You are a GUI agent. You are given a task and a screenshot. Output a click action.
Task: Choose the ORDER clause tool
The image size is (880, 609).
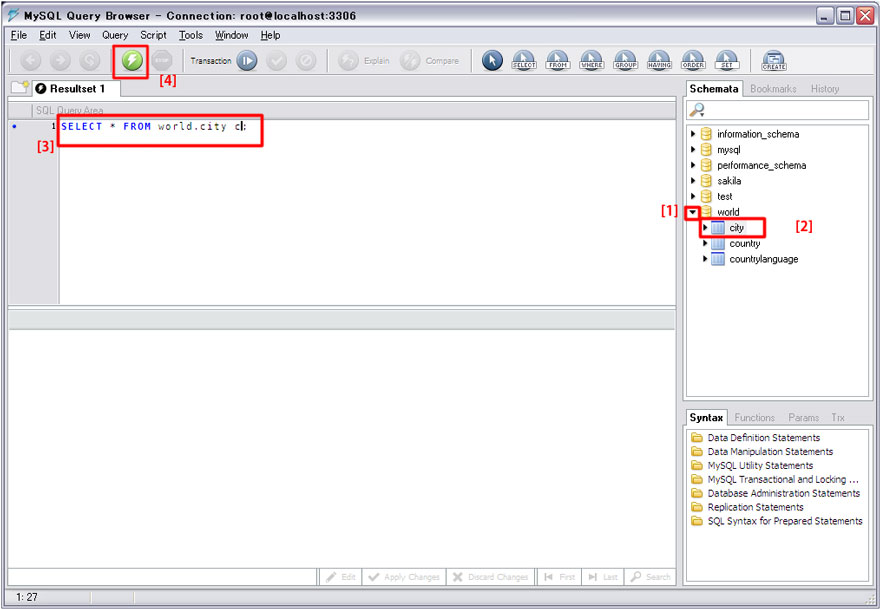(693, 61)
